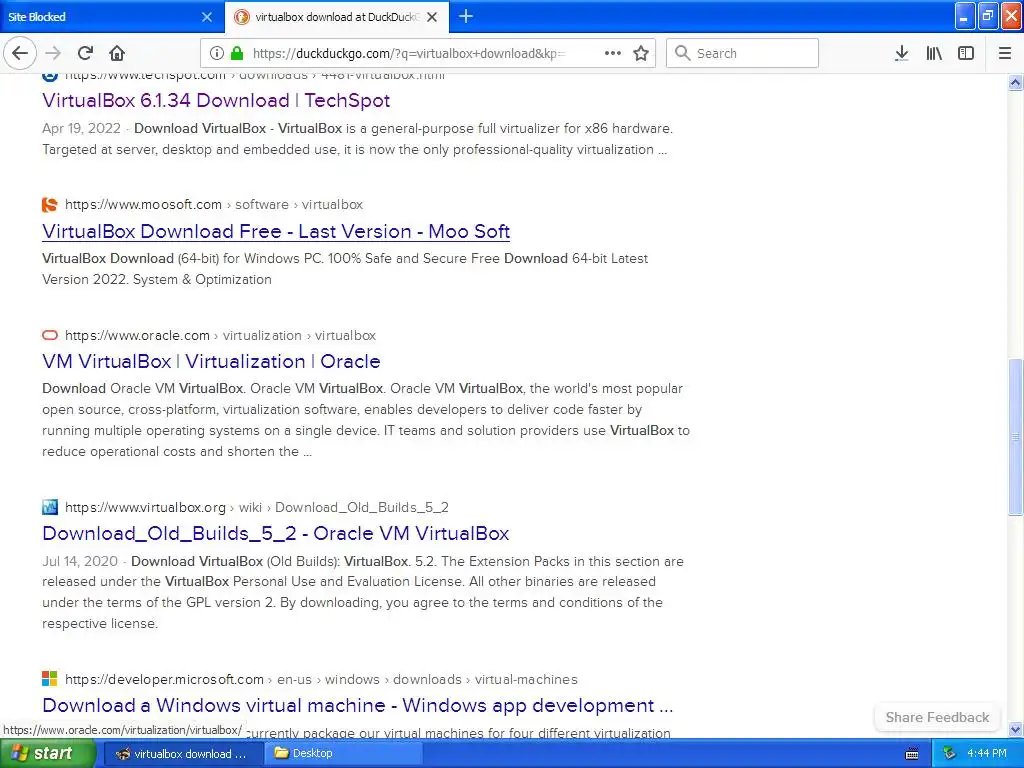
Task: Open the downloads arrow icon
Action: [902, 53]
